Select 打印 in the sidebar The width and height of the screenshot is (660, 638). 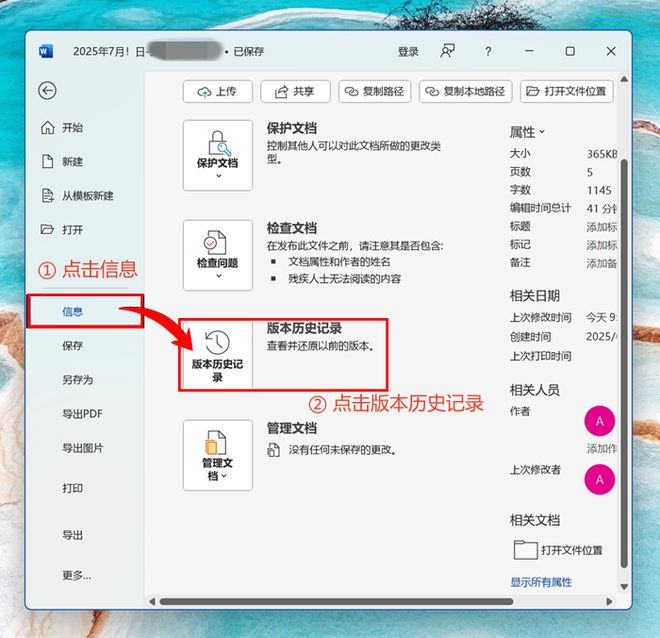(72, 488)
